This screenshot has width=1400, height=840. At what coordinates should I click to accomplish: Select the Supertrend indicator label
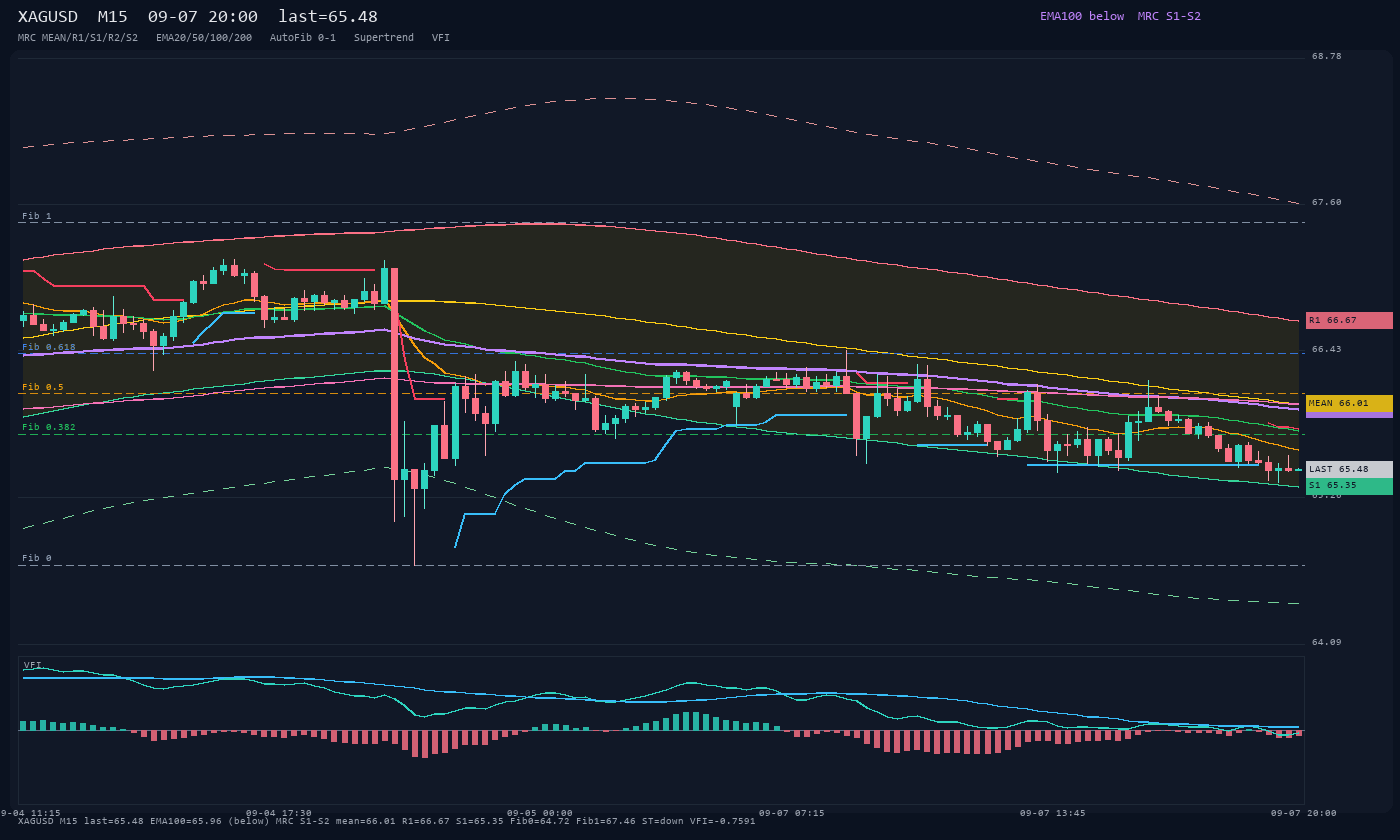(x=384, y=38)
